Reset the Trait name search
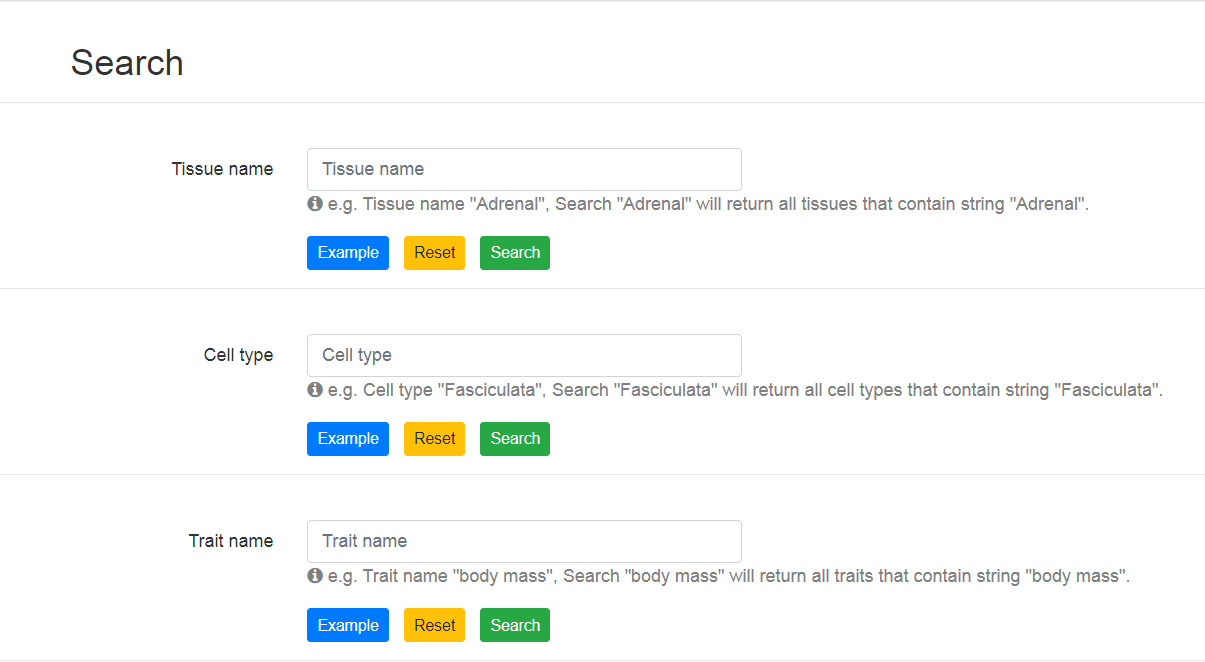1205x662 pixels. [x=434, y=625]
